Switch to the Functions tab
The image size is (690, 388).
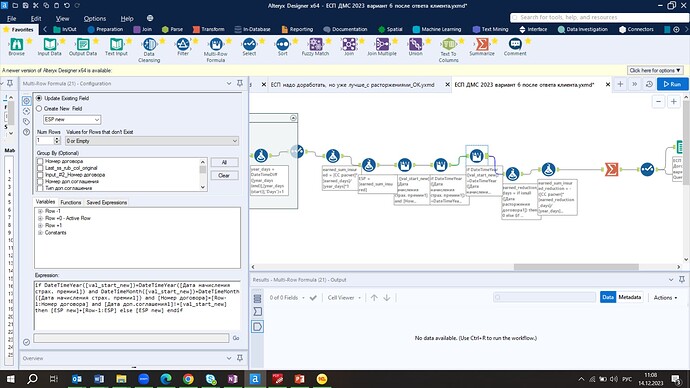[x=71, y=202]
